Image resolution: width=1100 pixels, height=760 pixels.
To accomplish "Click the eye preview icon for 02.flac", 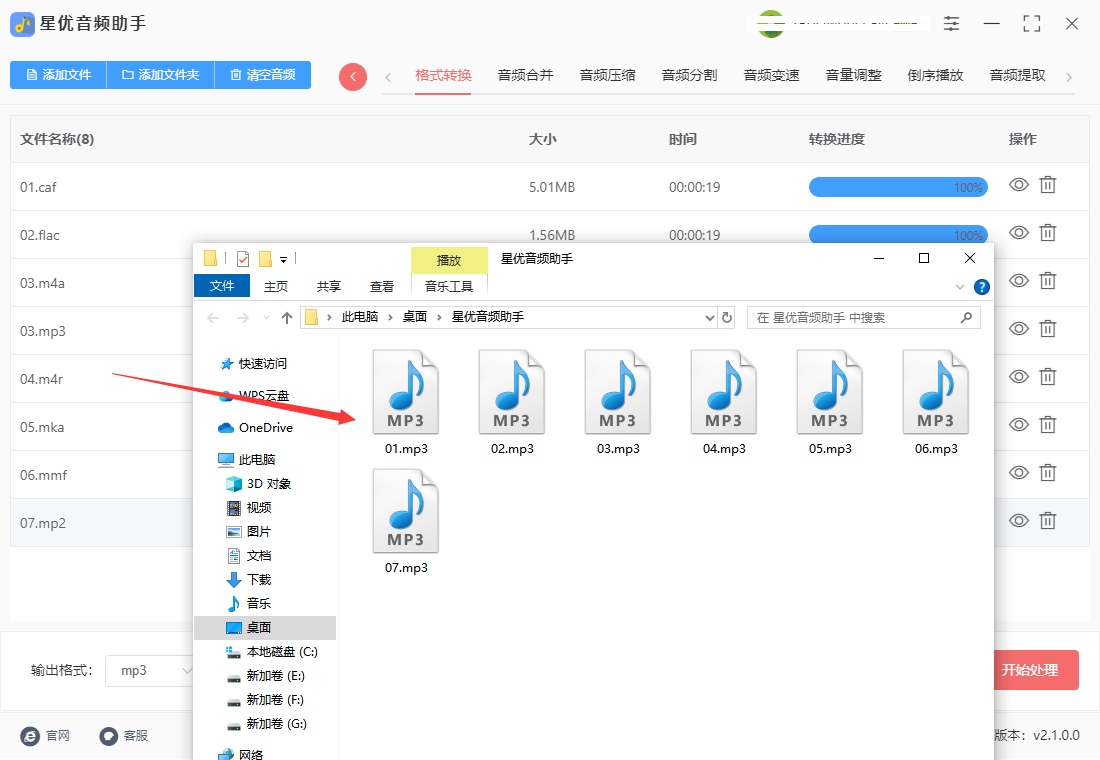I will coord(1019,232).
